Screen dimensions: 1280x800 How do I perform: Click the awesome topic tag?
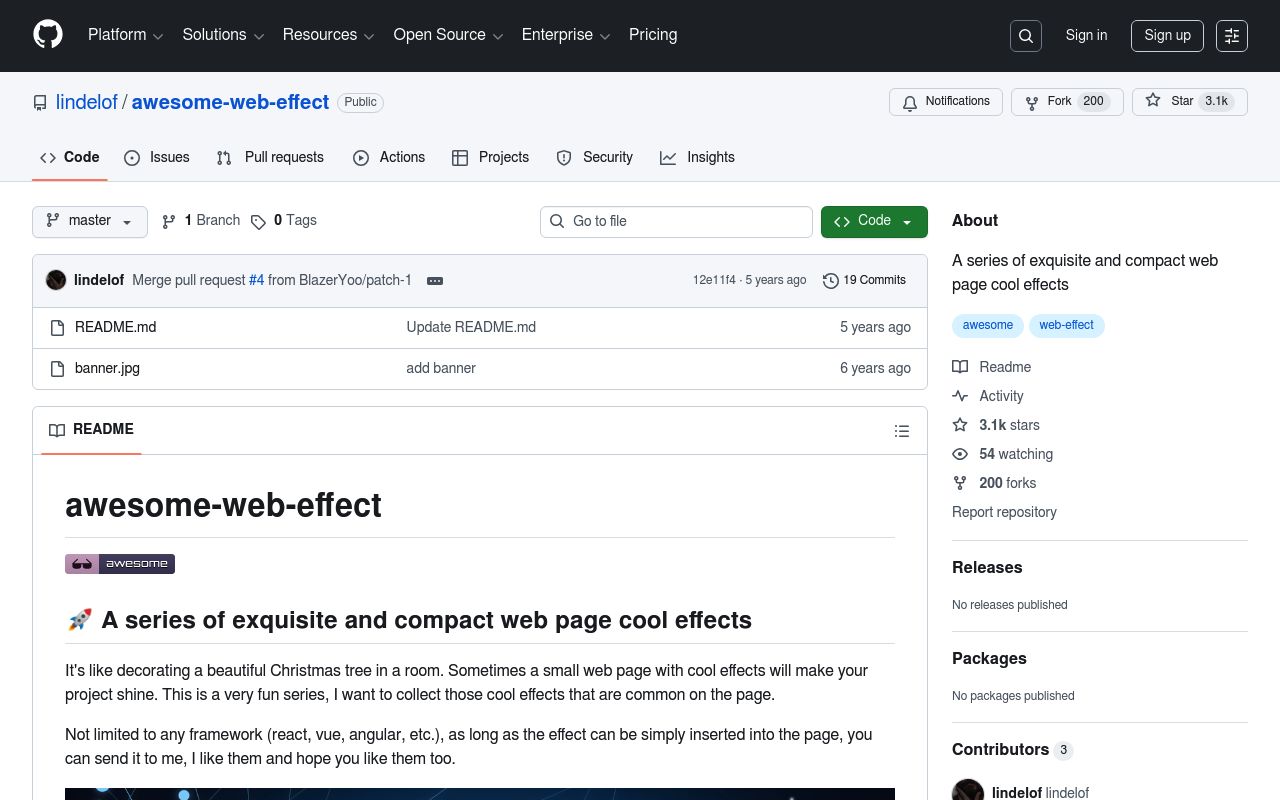click(x=988, y=325)
